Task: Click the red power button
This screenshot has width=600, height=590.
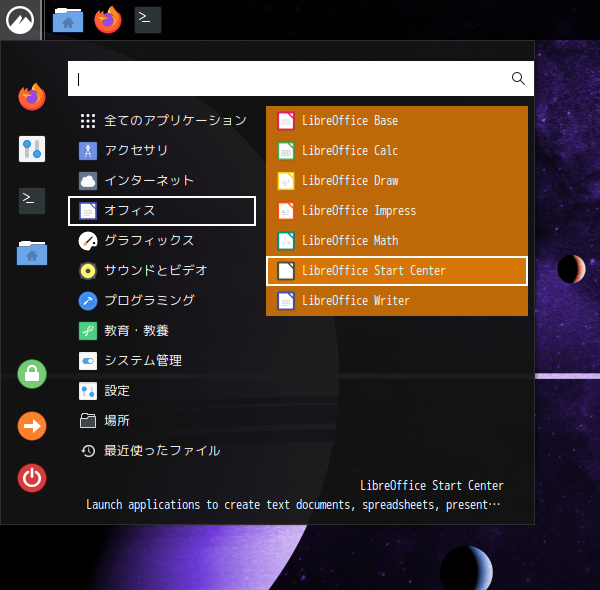Action: pos(32,478)
